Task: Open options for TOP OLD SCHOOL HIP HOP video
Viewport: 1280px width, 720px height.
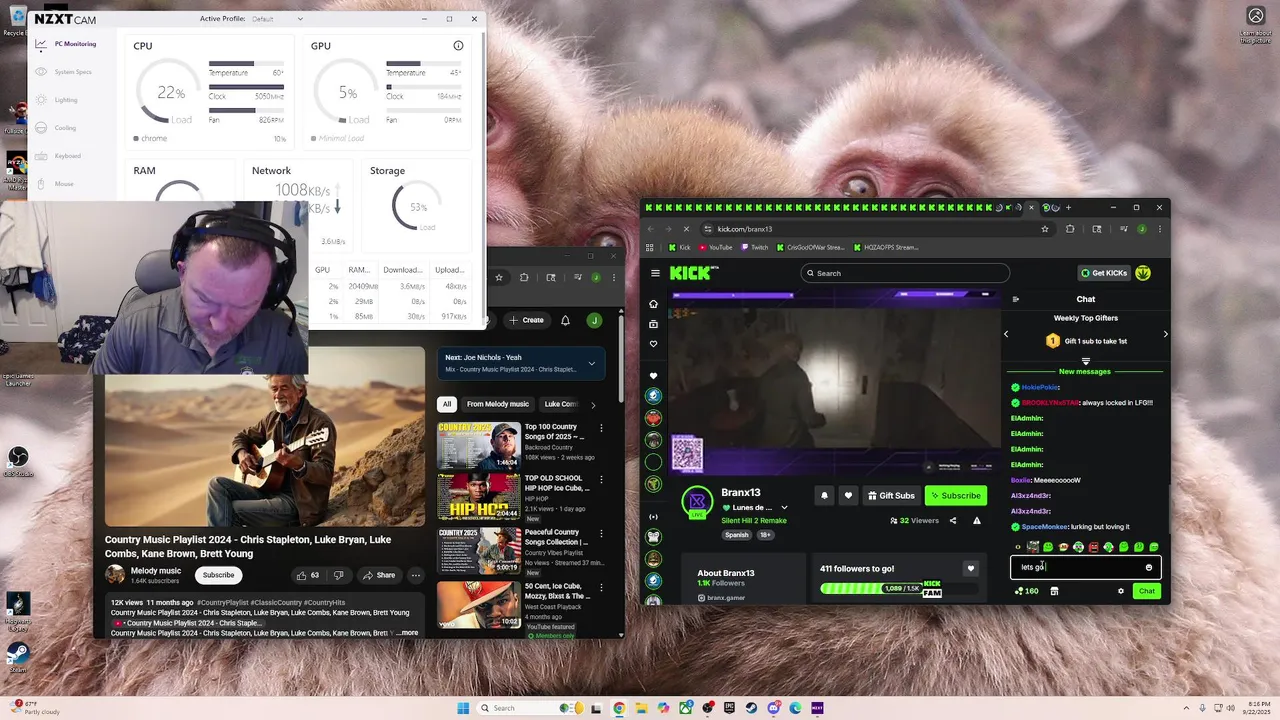Action: point(601,481)
